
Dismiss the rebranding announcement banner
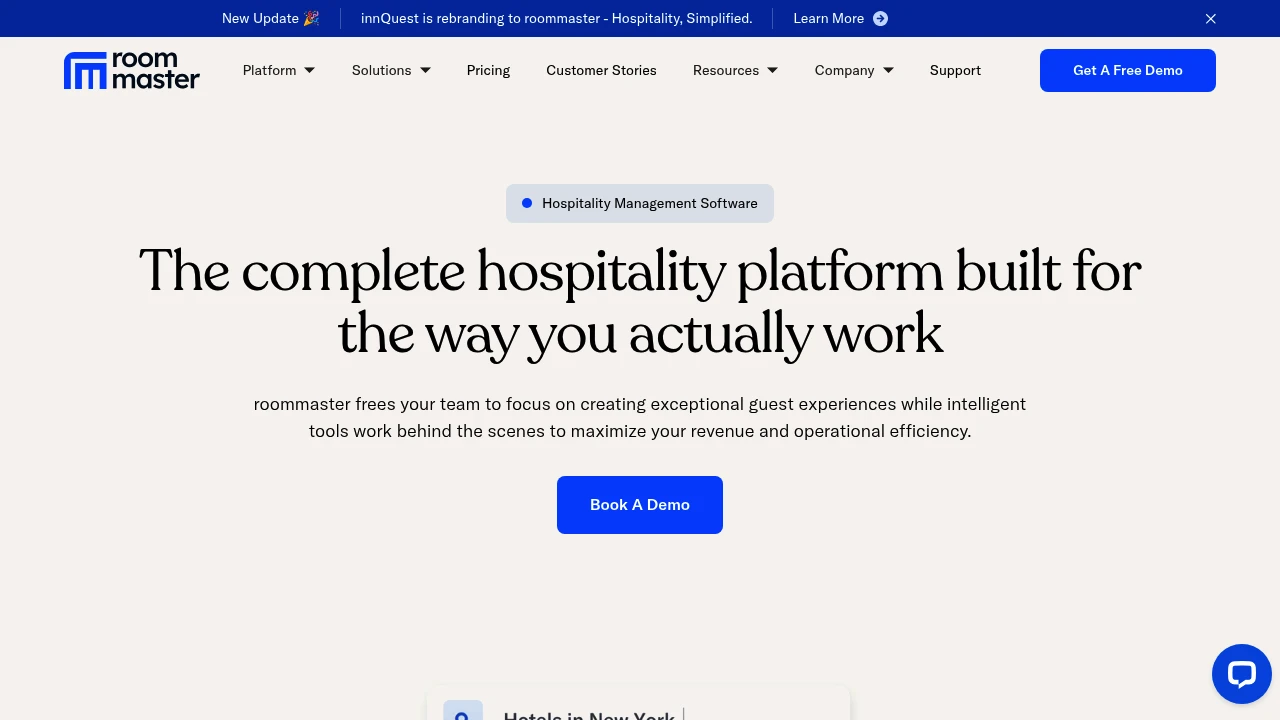click(1210, 19)
